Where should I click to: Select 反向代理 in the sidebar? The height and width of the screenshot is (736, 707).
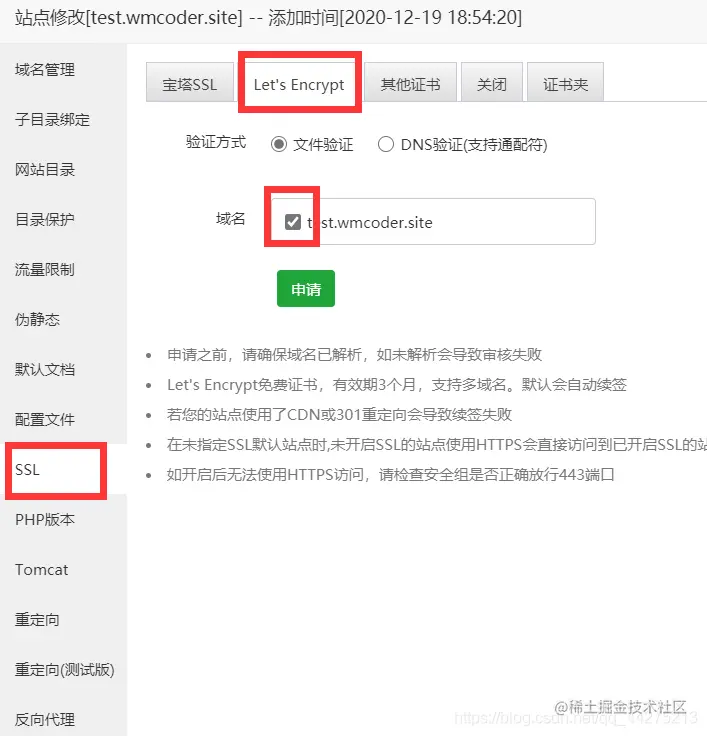coord(63,719)
